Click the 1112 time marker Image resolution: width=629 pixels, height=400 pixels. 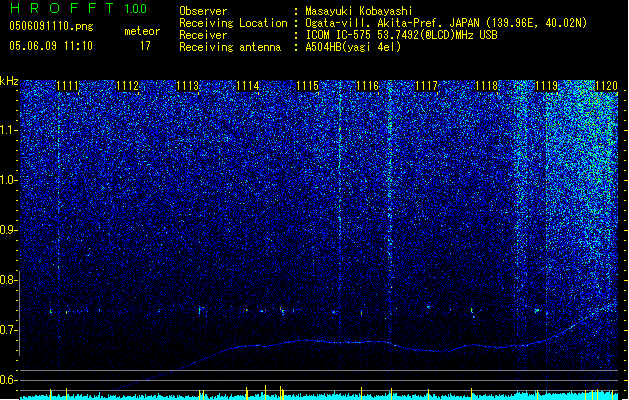[128, 86]
